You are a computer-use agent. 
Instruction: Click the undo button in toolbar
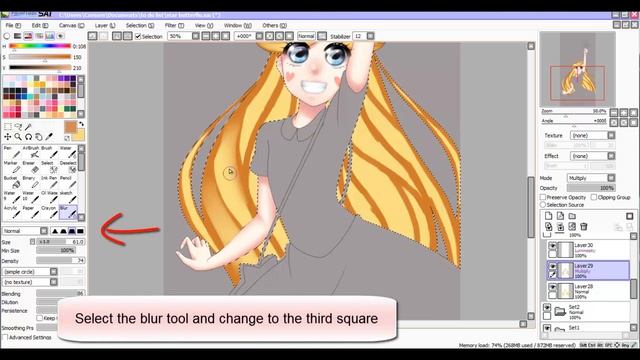point(93,36)
